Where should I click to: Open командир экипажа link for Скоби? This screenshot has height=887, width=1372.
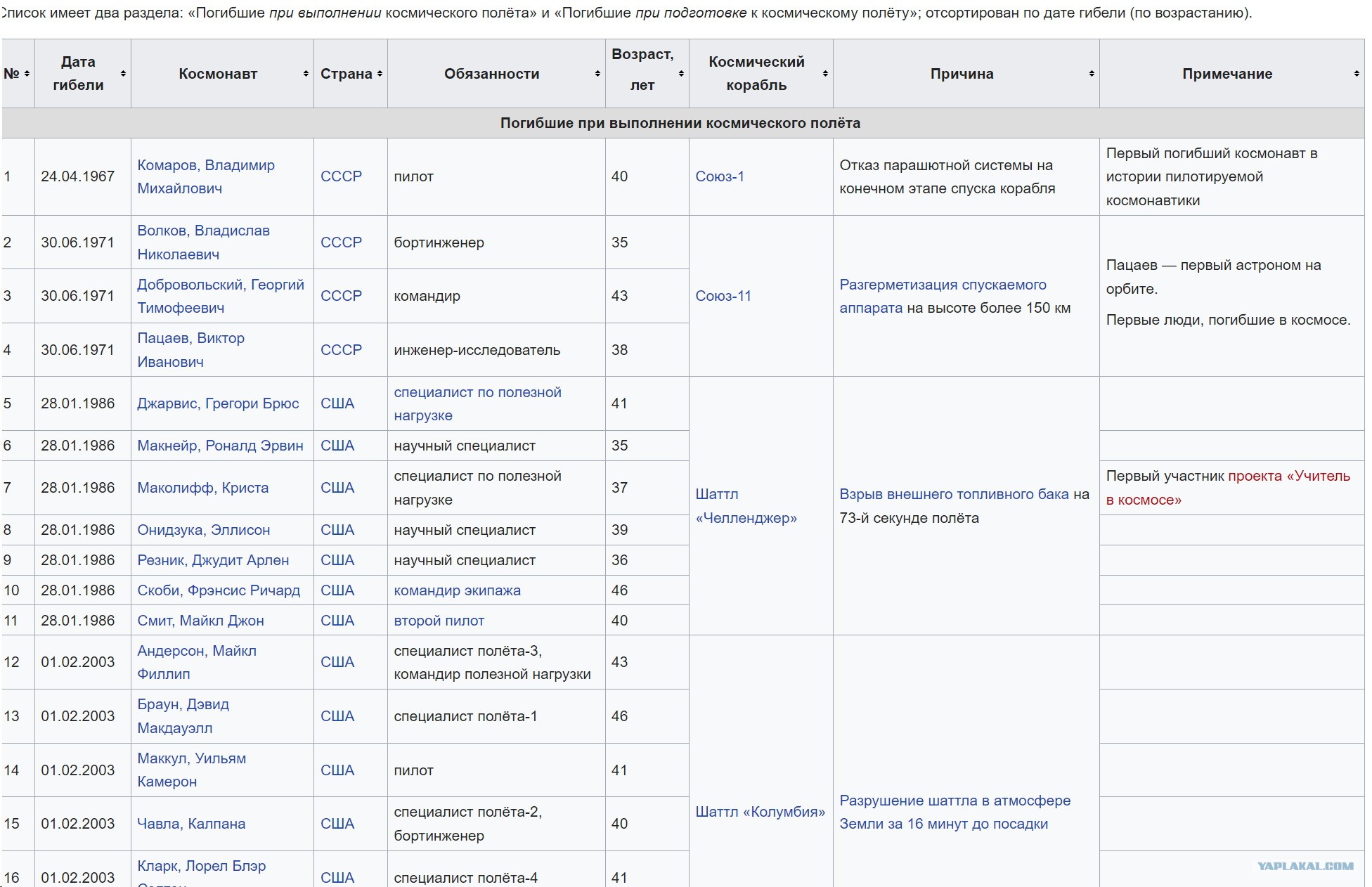(457, 590)
